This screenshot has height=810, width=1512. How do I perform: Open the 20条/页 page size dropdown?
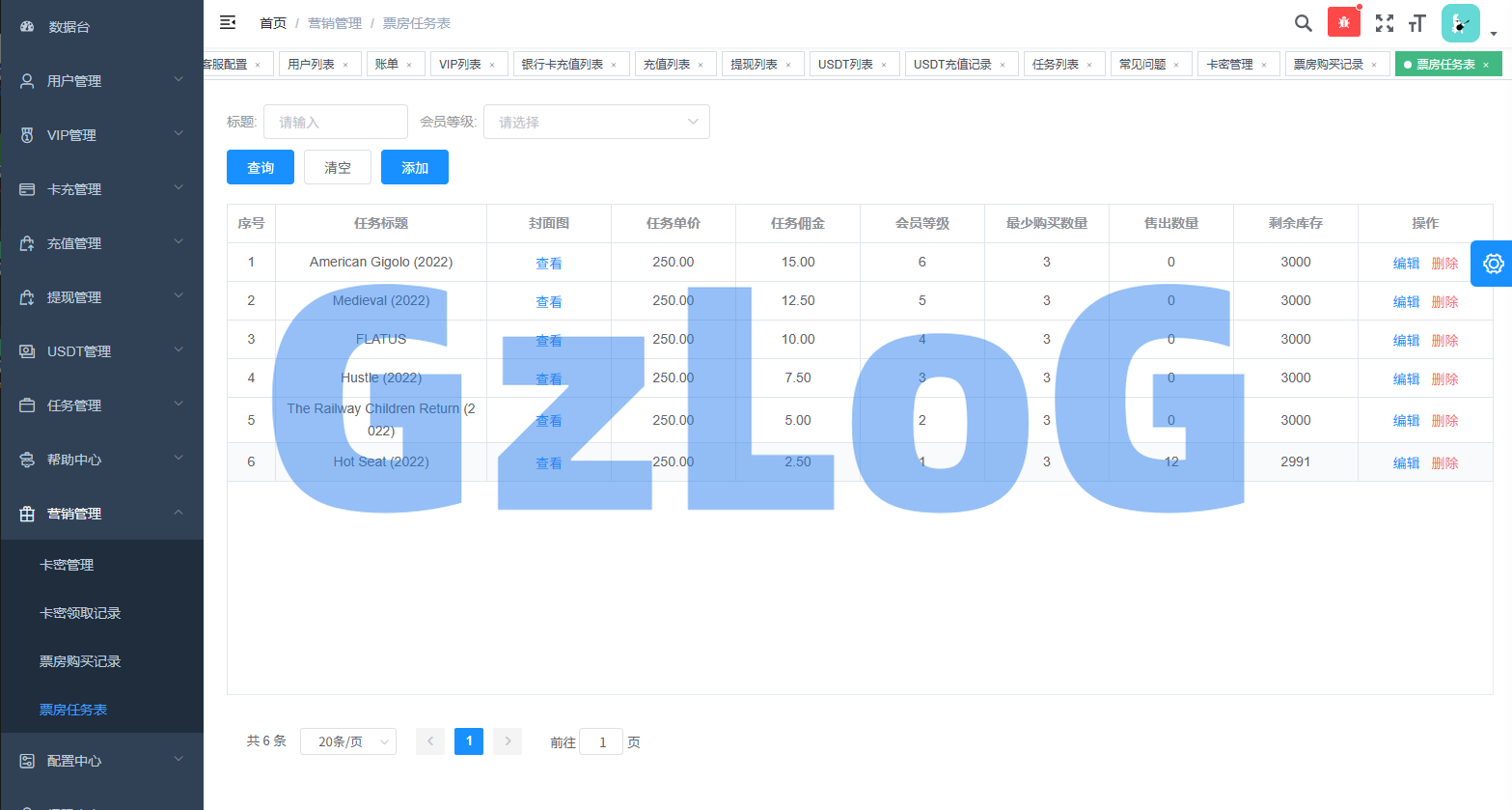pos(347,741)
